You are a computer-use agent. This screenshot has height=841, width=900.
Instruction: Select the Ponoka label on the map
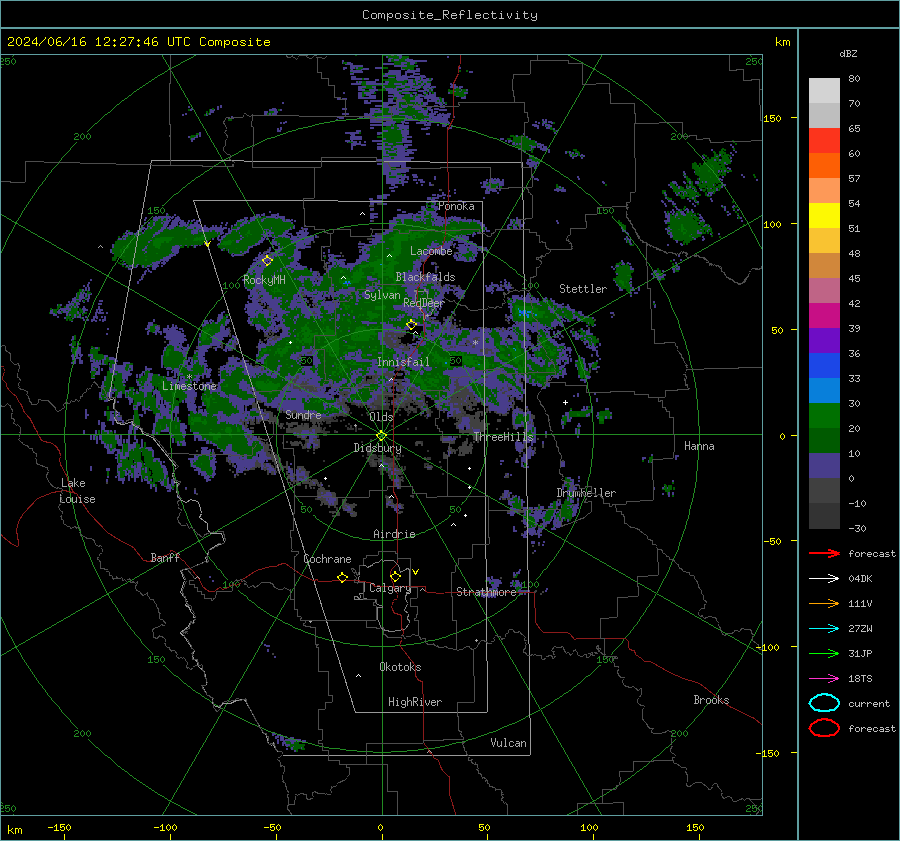[456, 206]
